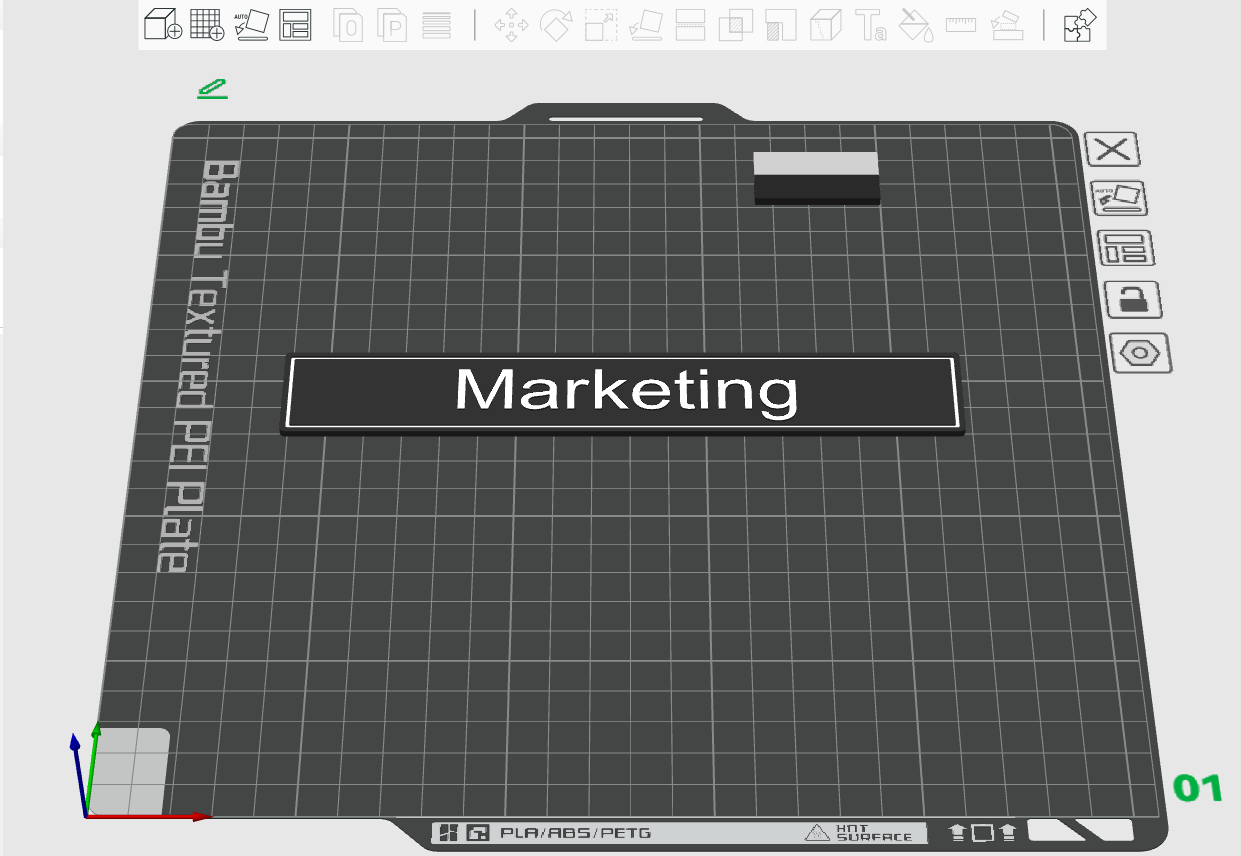Select the Move tool
1241x856 pixels.
point(511,26)
